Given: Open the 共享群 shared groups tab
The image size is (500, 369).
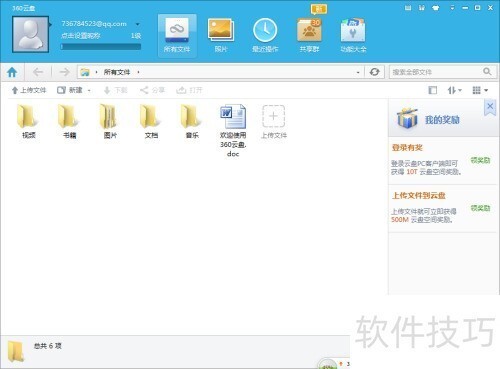Looking at the screenshot, I should pos(309,36).
